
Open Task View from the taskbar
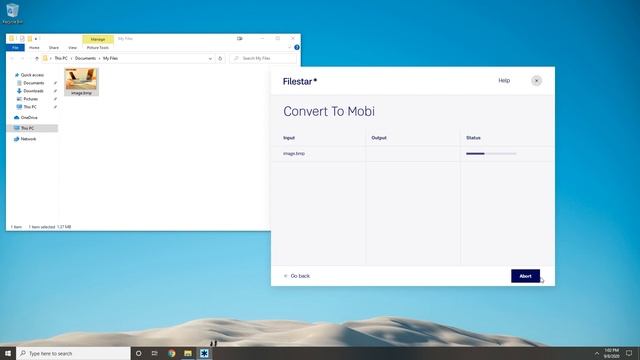pos(155,353)
